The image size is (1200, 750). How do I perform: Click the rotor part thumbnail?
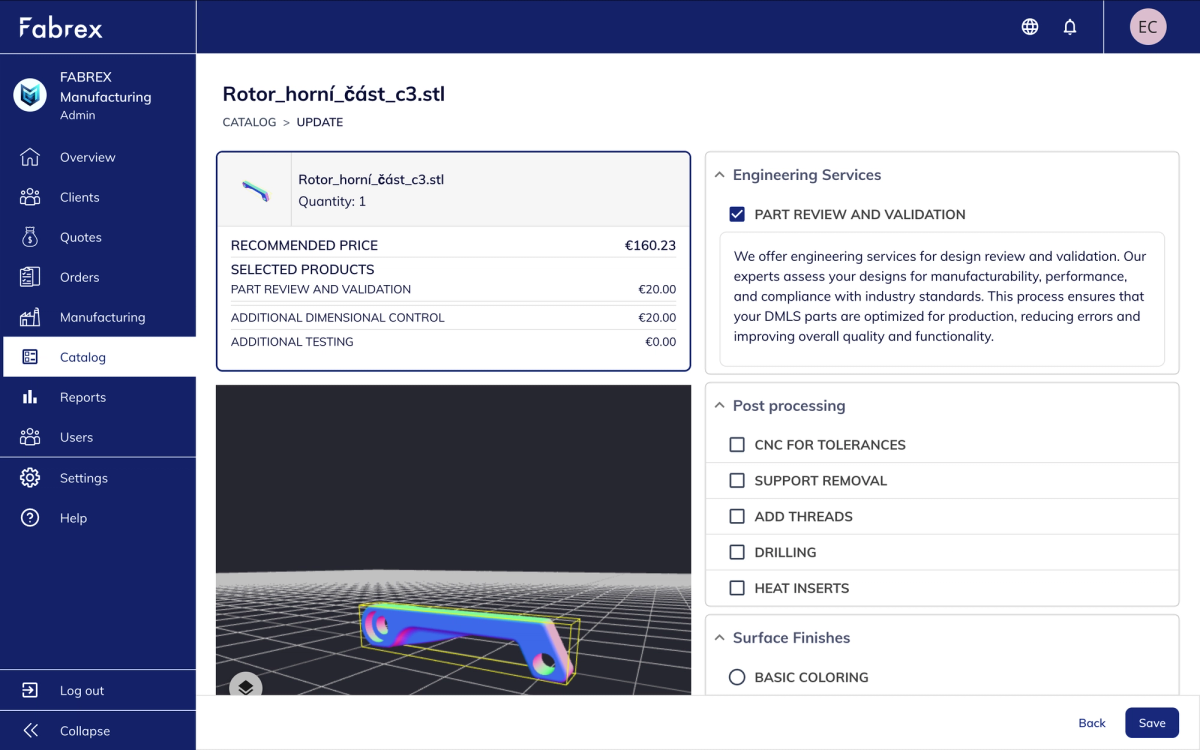[x=255, y=190]
